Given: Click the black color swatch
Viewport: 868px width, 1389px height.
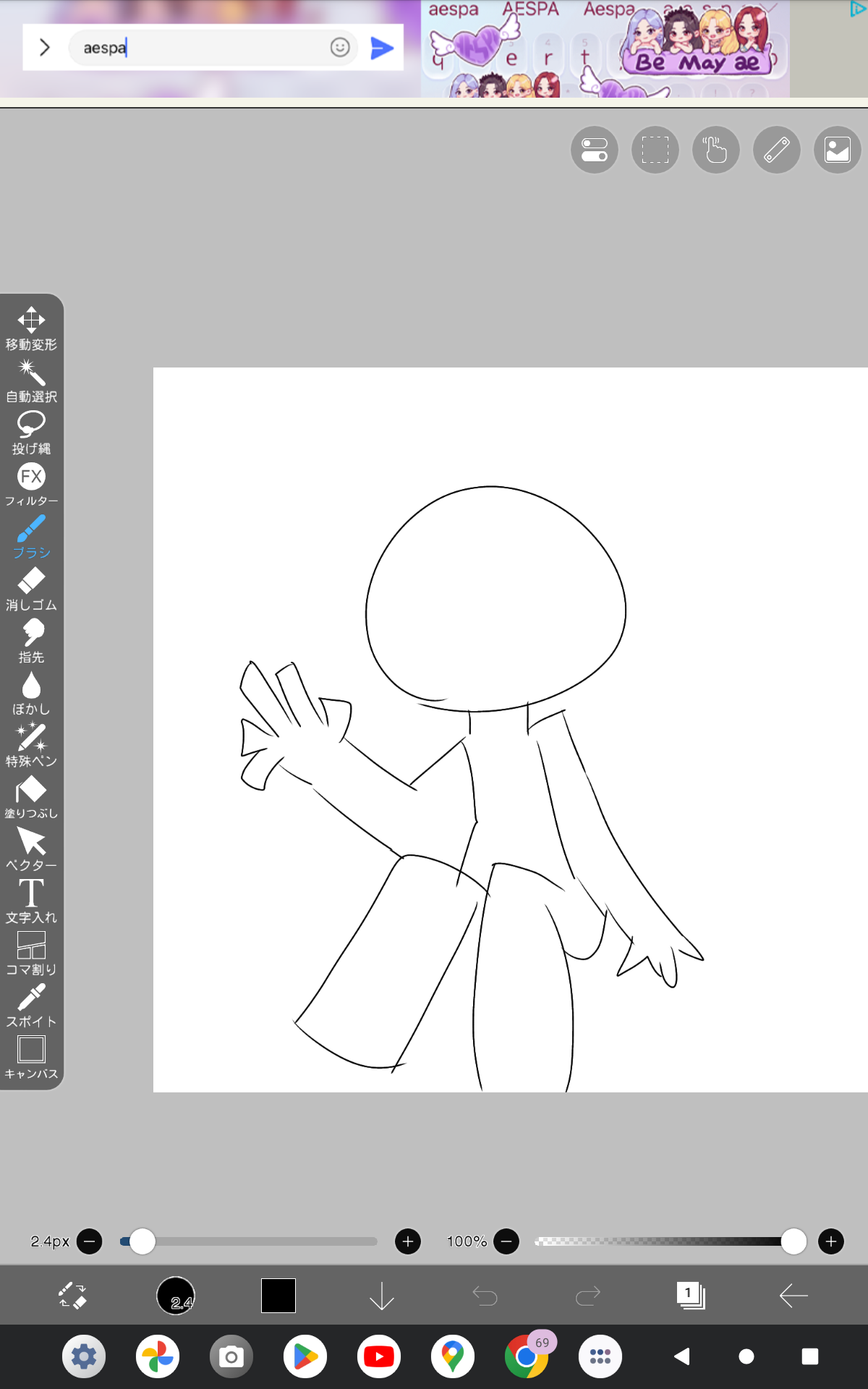Looking at the screenshot, I should [278, 1296].
